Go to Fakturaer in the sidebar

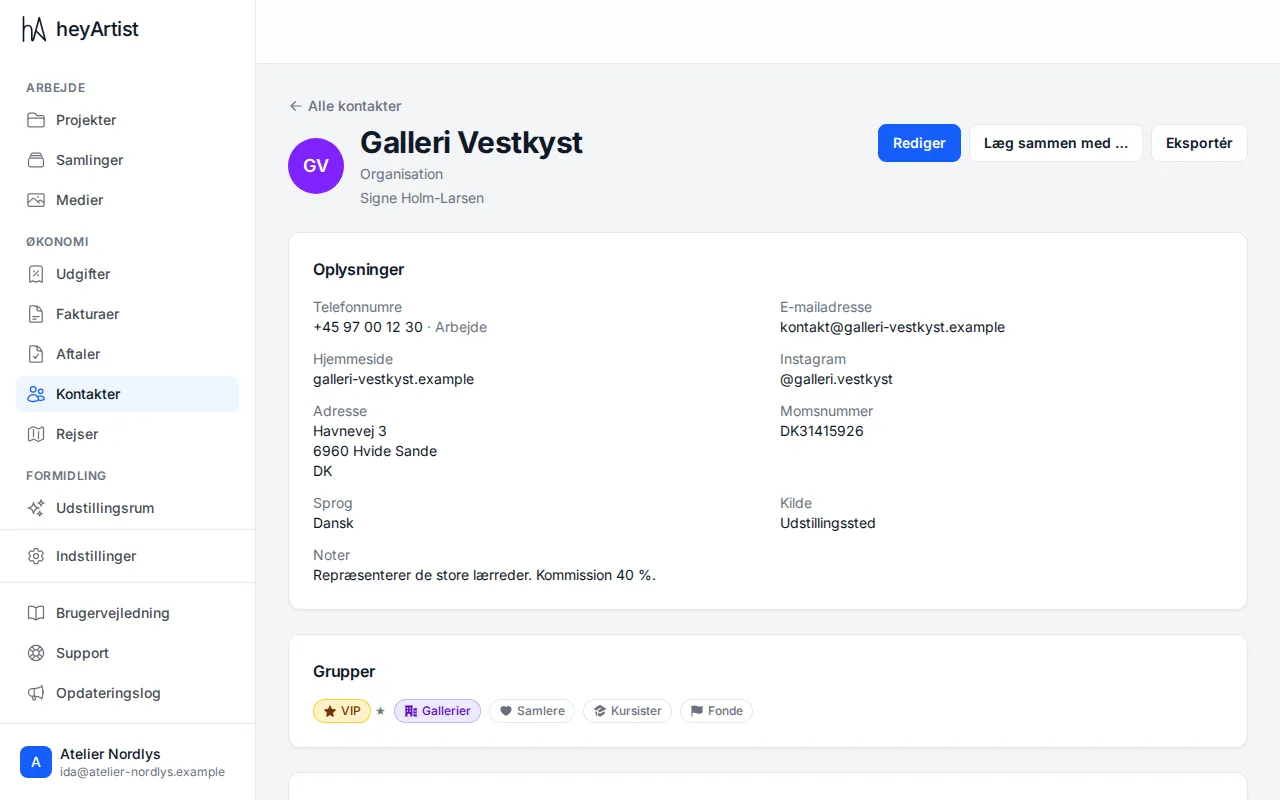point(127,314)
